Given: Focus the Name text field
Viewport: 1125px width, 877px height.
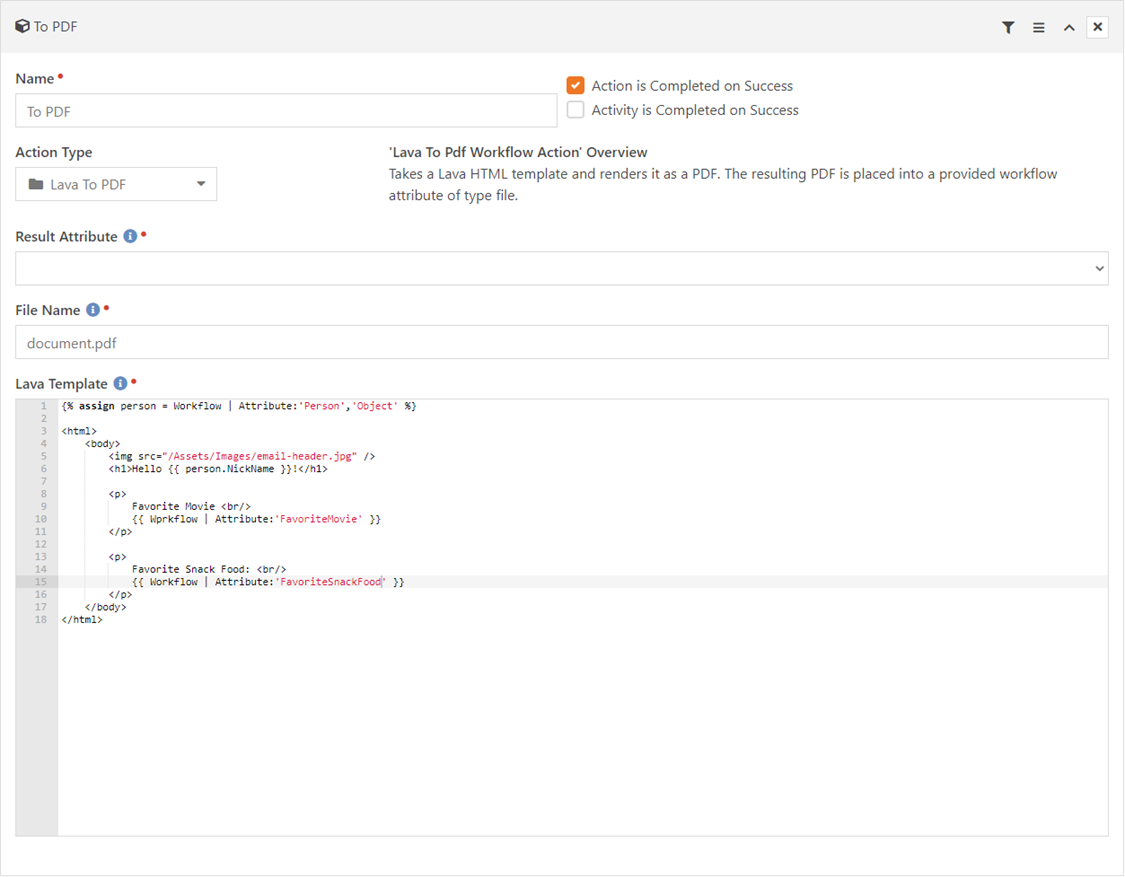Looking at the screenshot, I should (x=286, y=111).
